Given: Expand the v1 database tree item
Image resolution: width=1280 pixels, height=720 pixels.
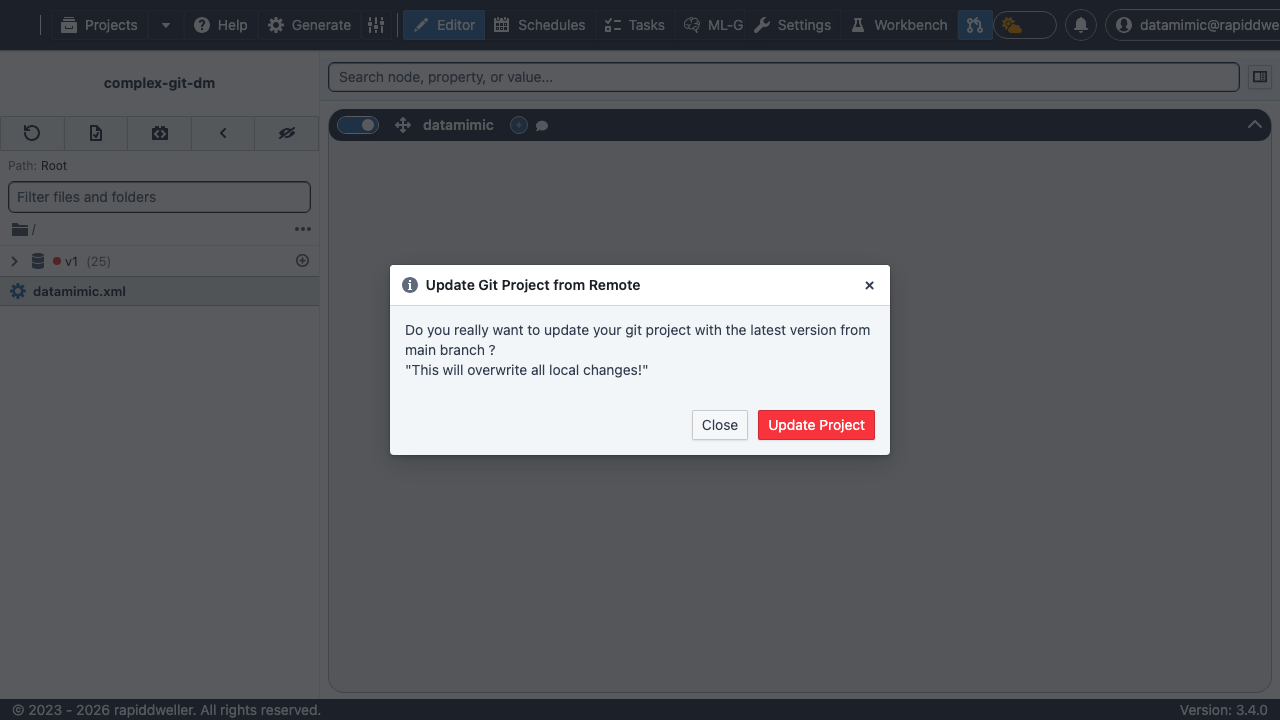Looking at the screenshot, I should [x=14, y=261].
